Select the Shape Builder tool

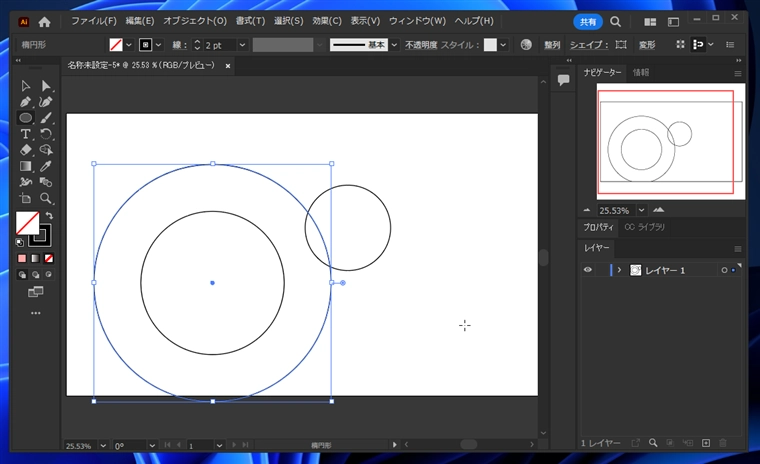click(46, 150)
